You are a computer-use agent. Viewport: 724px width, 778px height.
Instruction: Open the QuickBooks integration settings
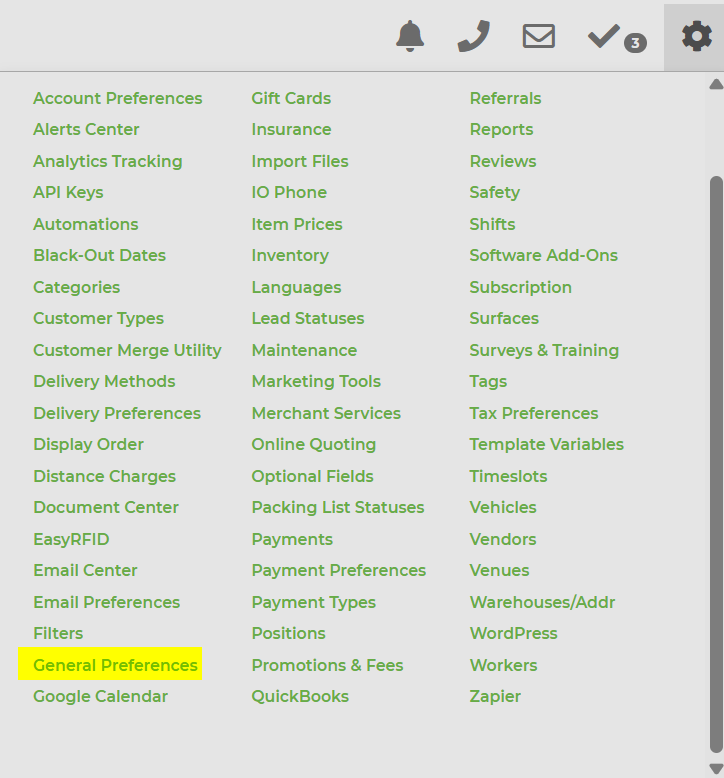pyautogui.click(x=300, y=696)
